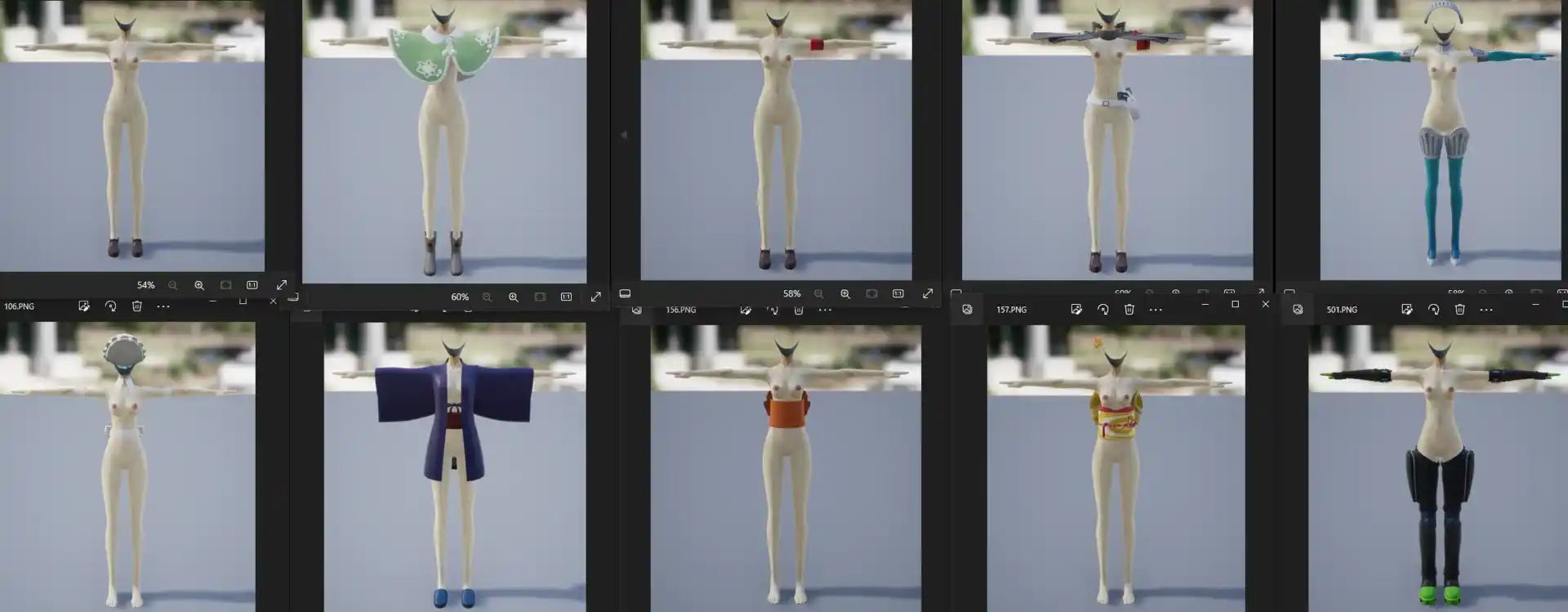Viewport: 1568px width, 612px height.
Task: Rotate the 501.PNG image
Action: coord(1433,310)
